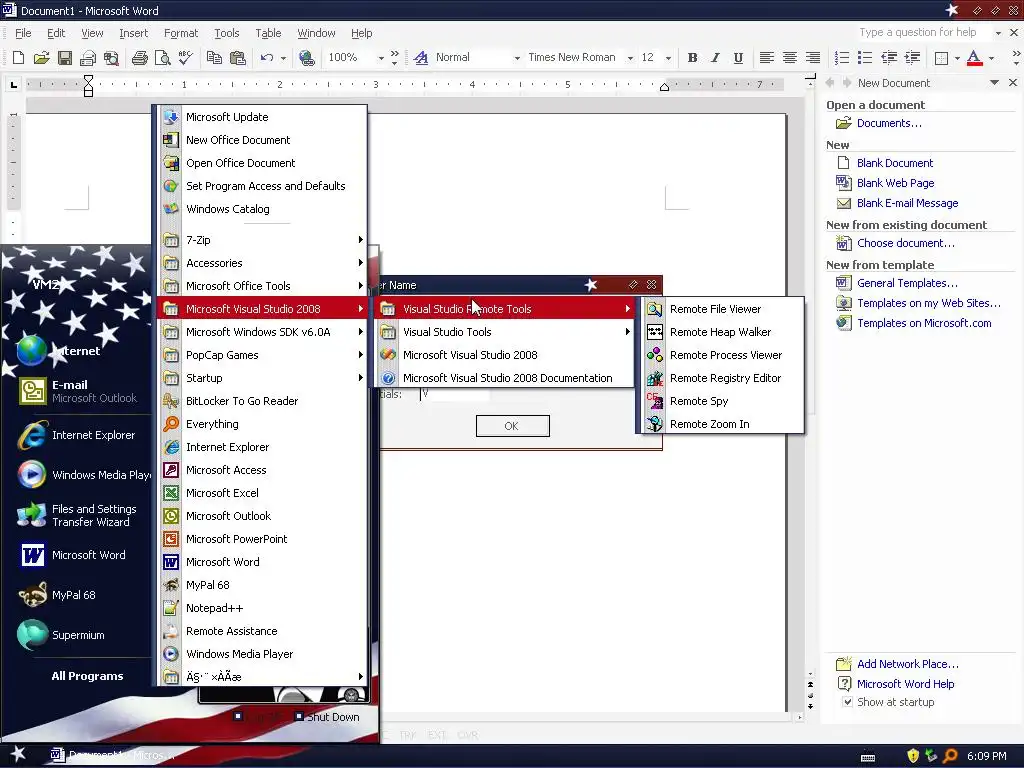The width and height of the screenshot is (1024, 768).
Task: Click the Microsoft Word Help link
Action: point(905,684)
